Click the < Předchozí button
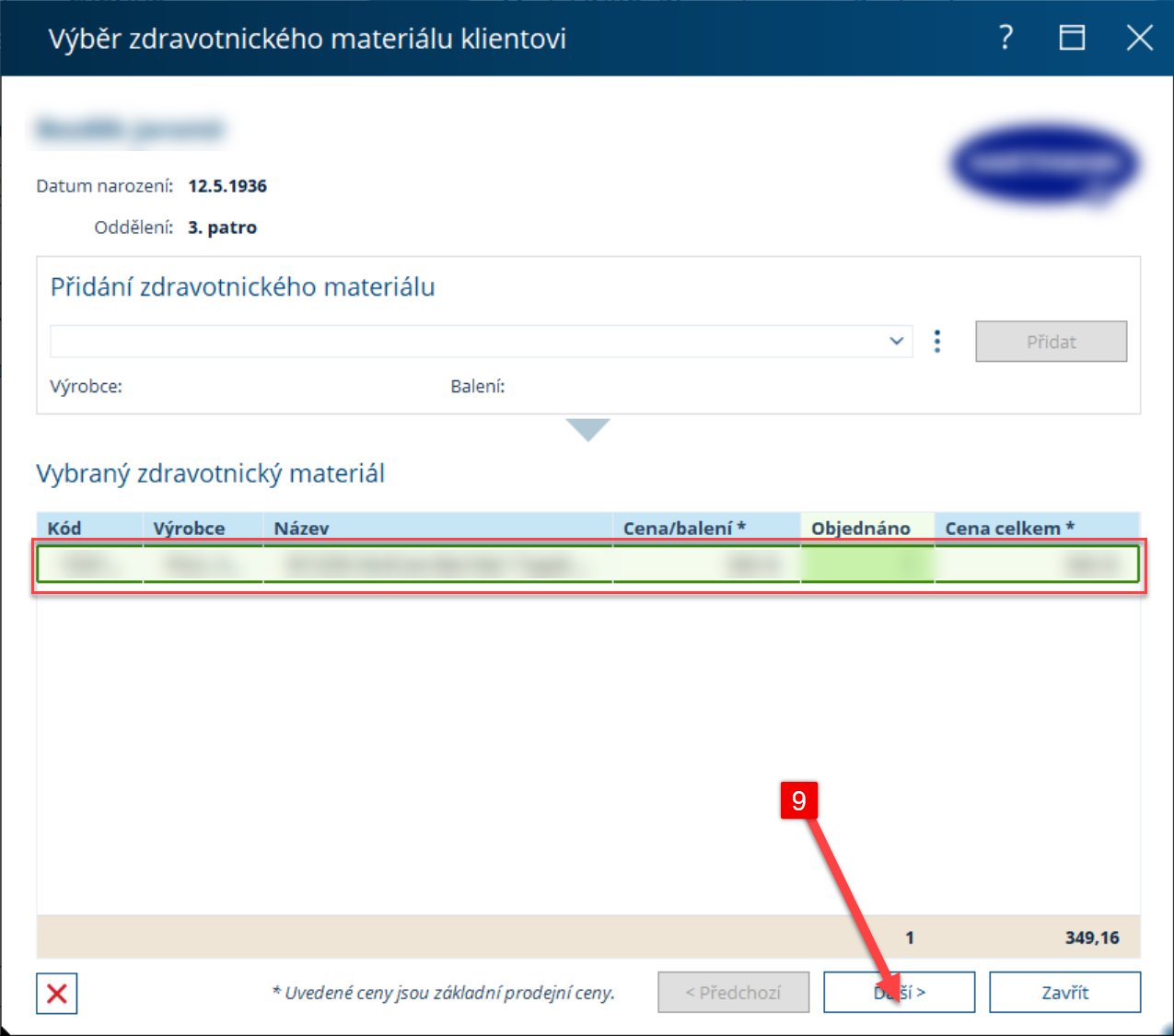The height and width of the screenshot is (1036, 1174). (733, 993)
